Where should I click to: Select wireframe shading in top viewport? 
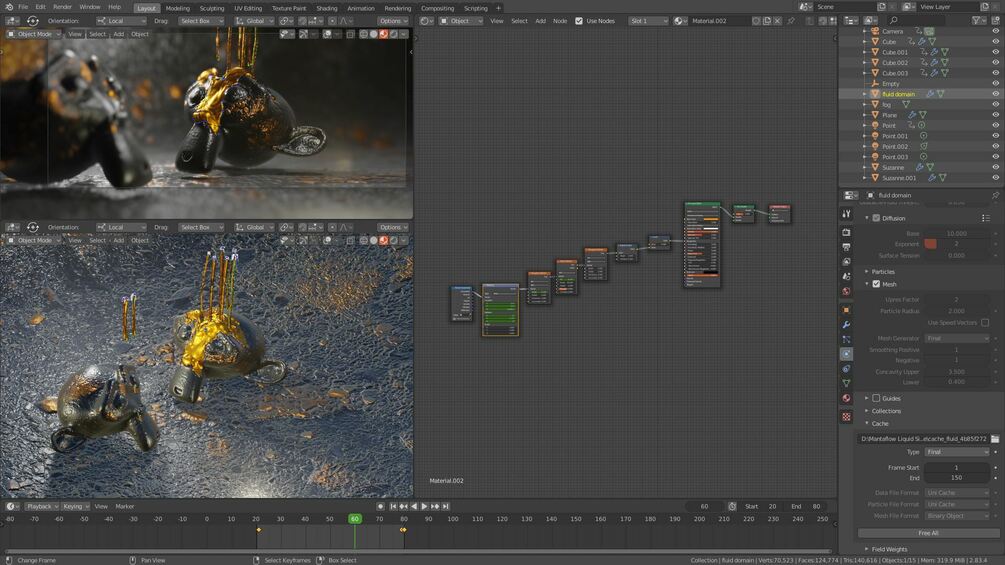(x=364, y=34)
